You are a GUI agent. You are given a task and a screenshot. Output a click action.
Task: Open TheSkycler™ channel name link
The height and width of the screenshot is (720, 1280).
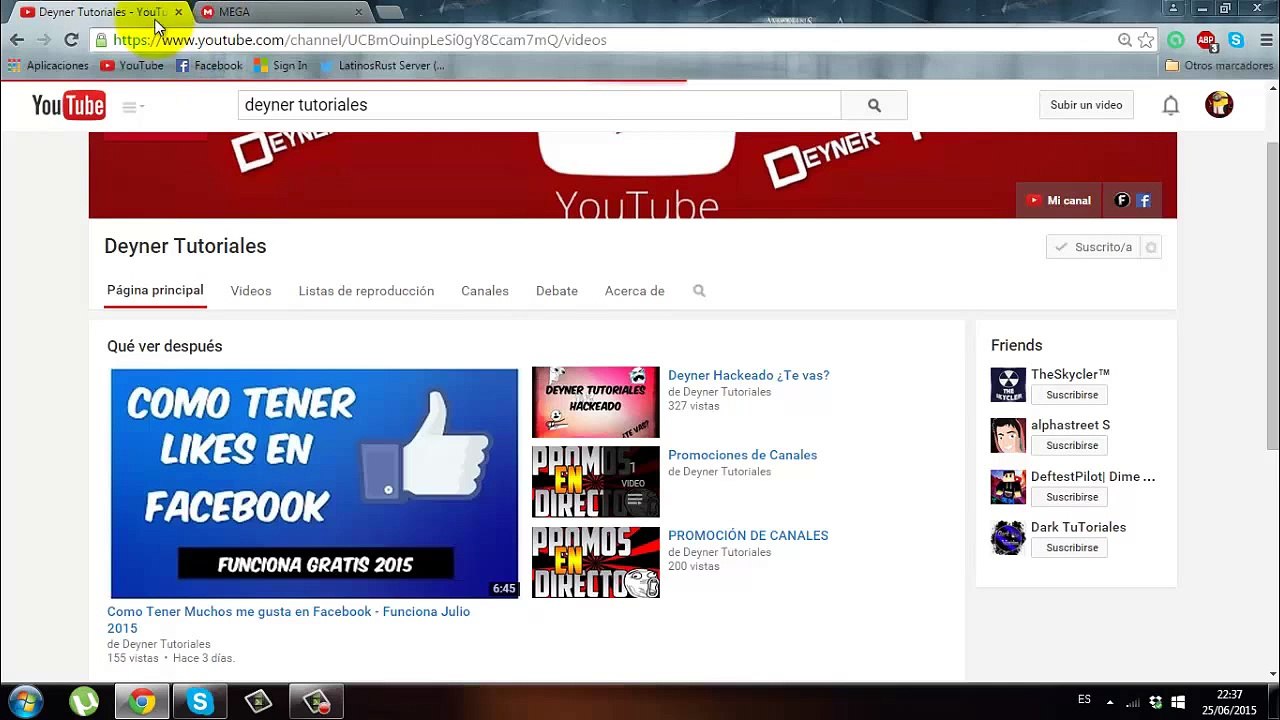[x=1070, y=374]
